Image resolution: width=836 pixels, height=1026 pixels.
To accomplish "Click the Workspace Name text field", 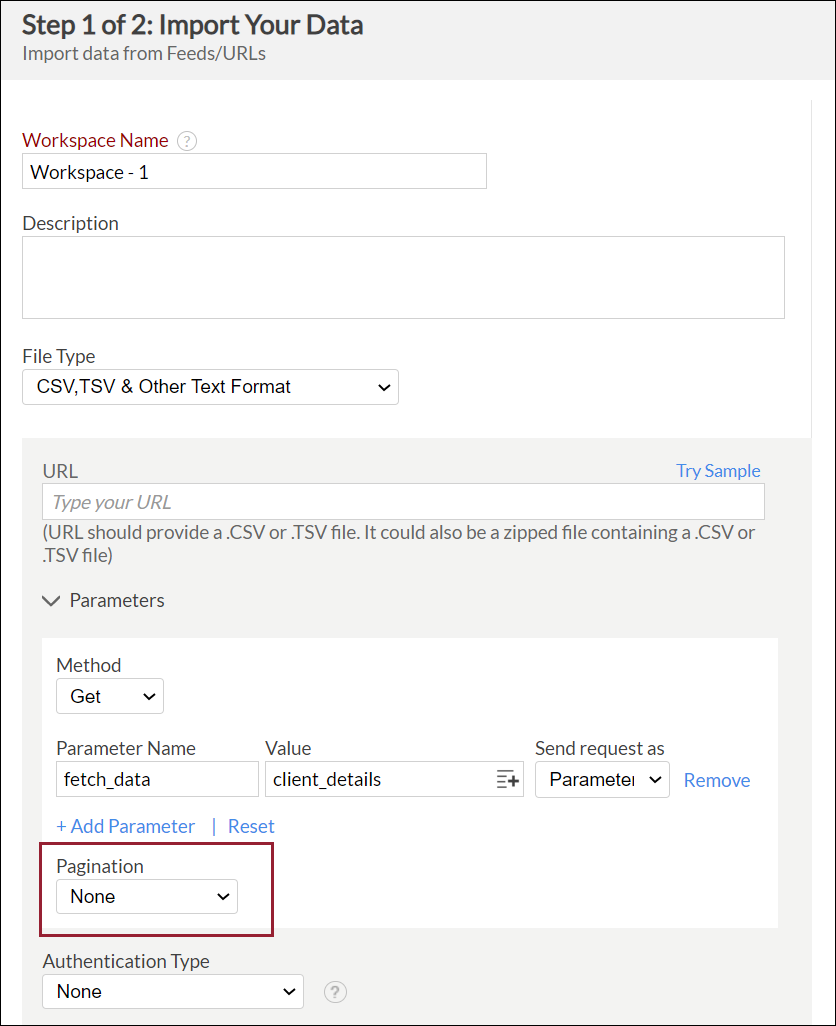I will click(254, 172).
